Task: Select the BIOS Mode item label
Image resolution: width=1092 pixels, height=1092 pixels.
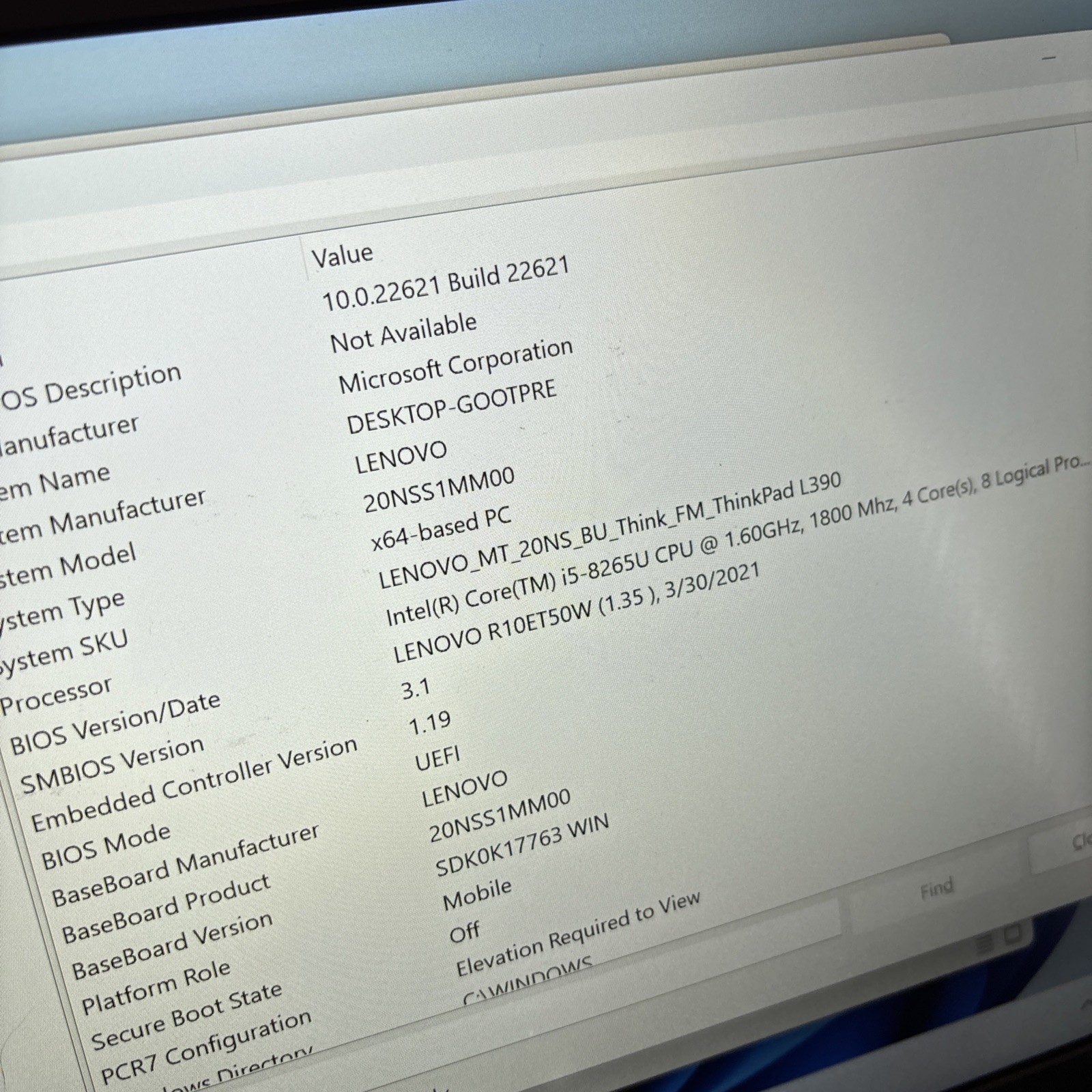Action: coord(106,846)
